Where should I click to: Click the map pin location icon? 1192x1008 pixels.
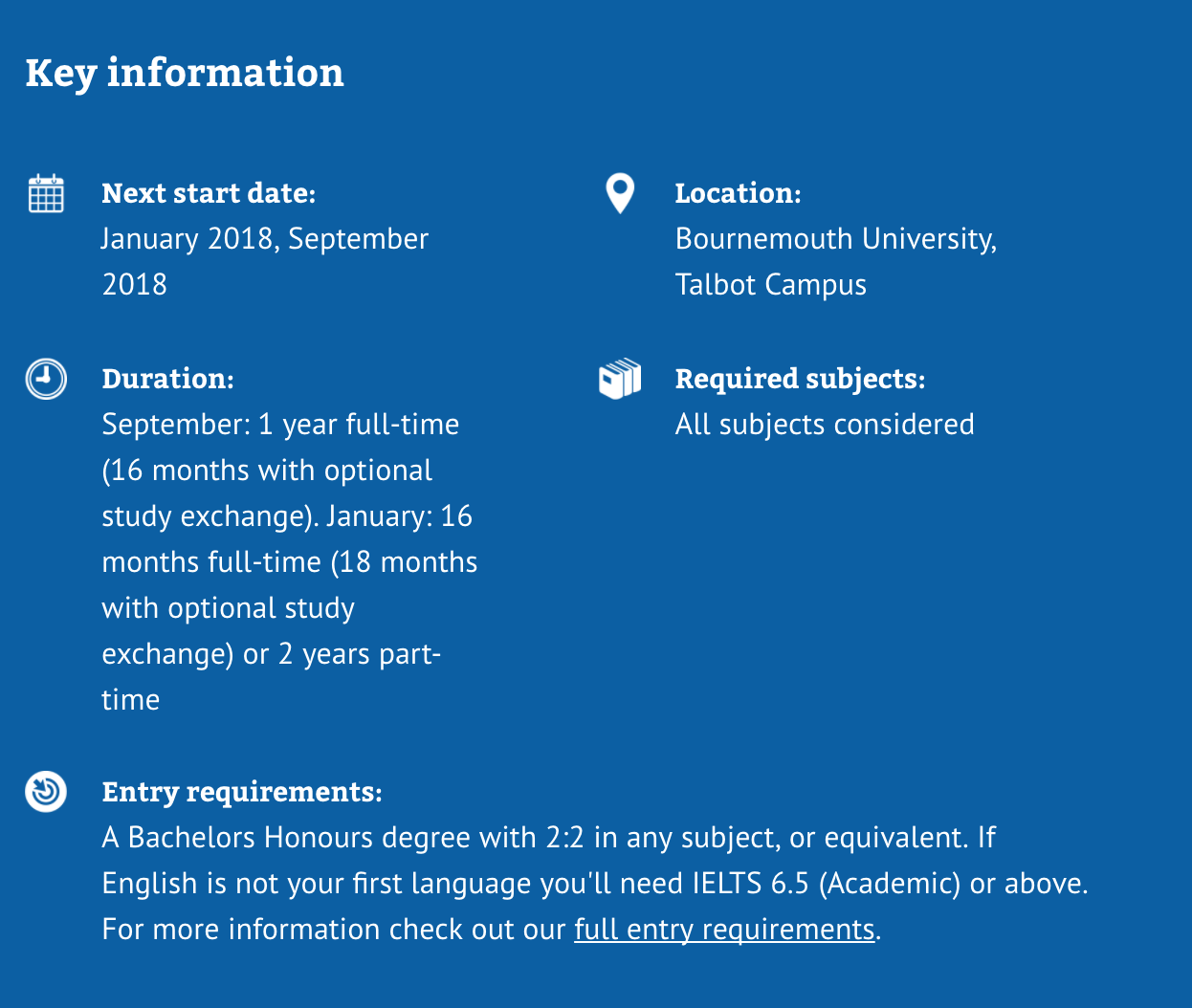[620, 194]
